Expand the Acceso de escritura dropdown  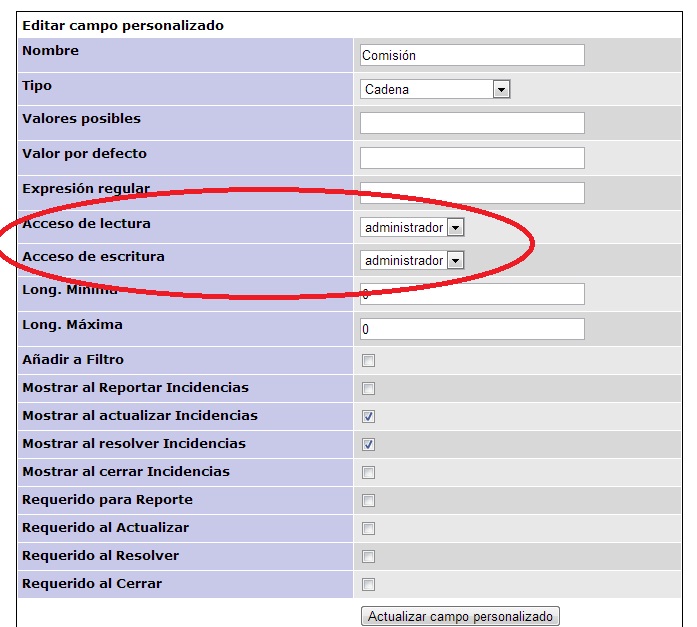tap(412, 260)
